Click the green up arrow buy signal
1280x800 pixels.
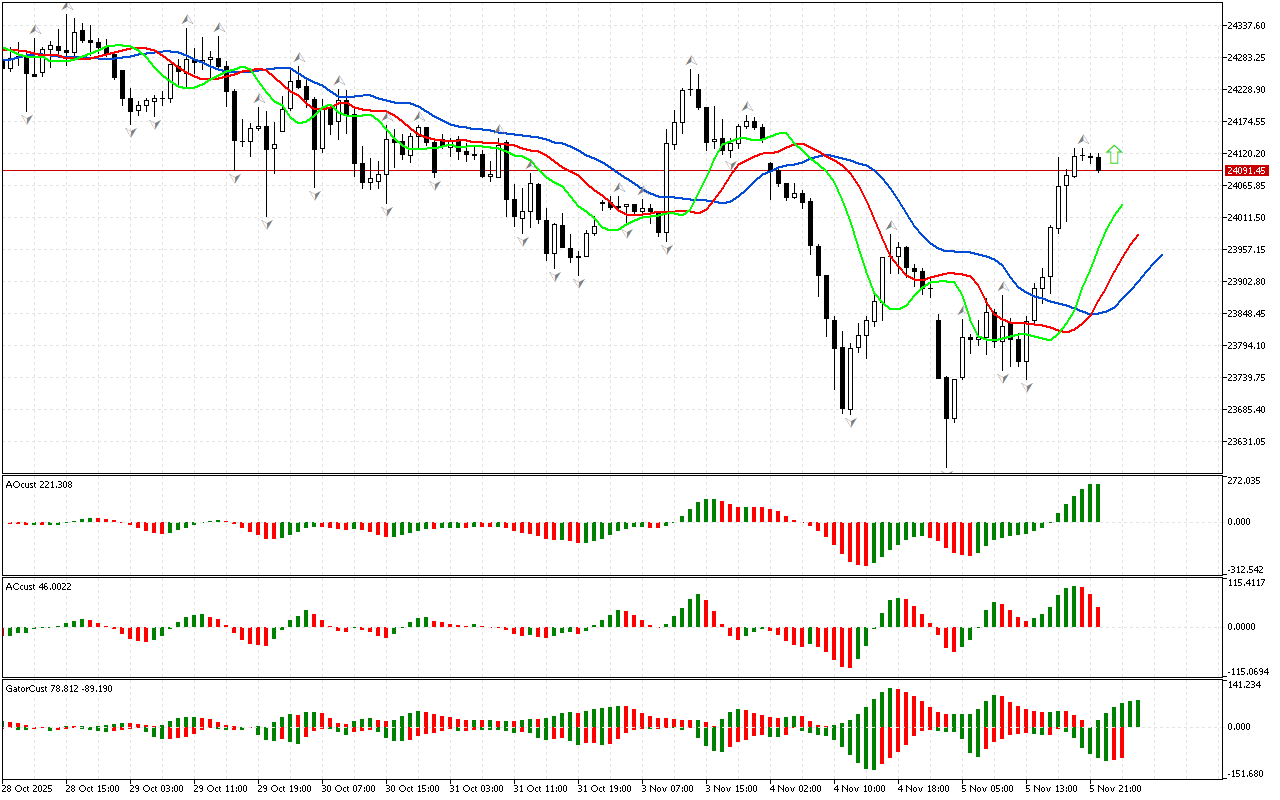coord(1115,154)
